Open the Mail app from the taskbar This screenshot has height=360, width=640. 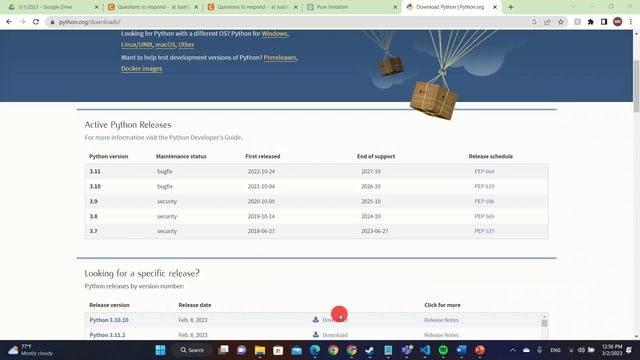pos(297,350)
